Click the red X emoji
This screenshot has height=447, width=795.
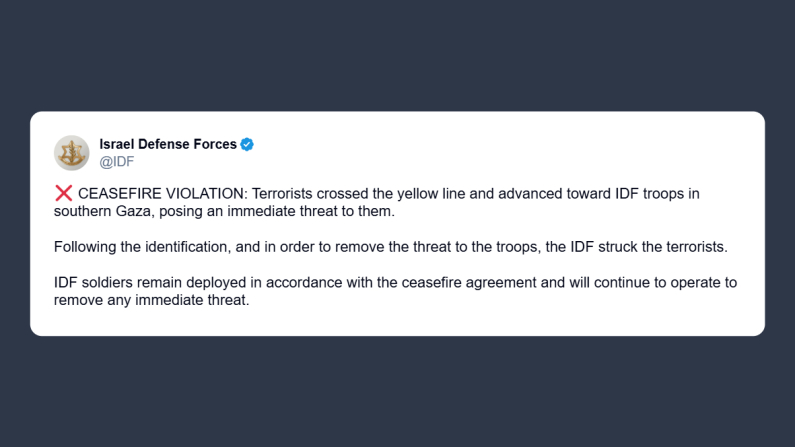tap(64, 194)
